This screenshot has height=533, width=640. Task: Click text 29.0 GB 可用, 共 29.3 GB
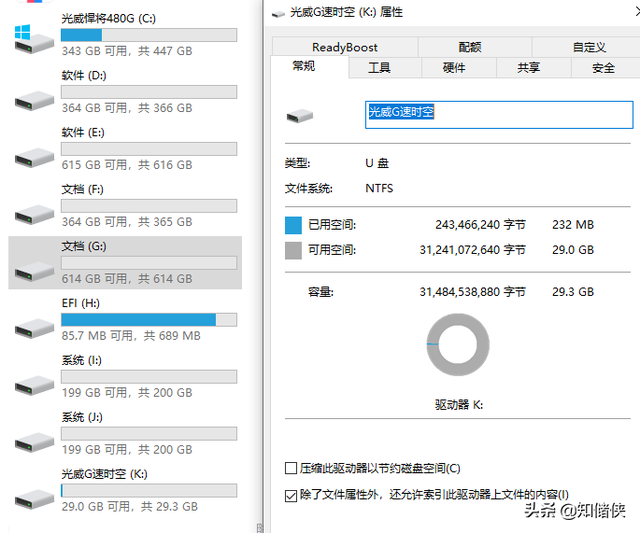(x=130, y=507)
